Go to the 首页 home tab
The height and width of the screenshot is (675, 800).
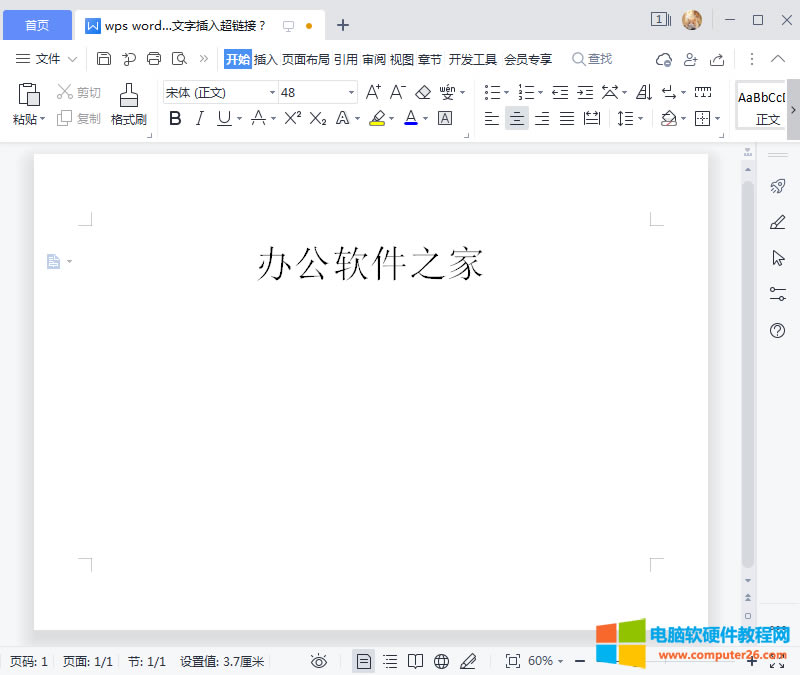pos(37,25)
